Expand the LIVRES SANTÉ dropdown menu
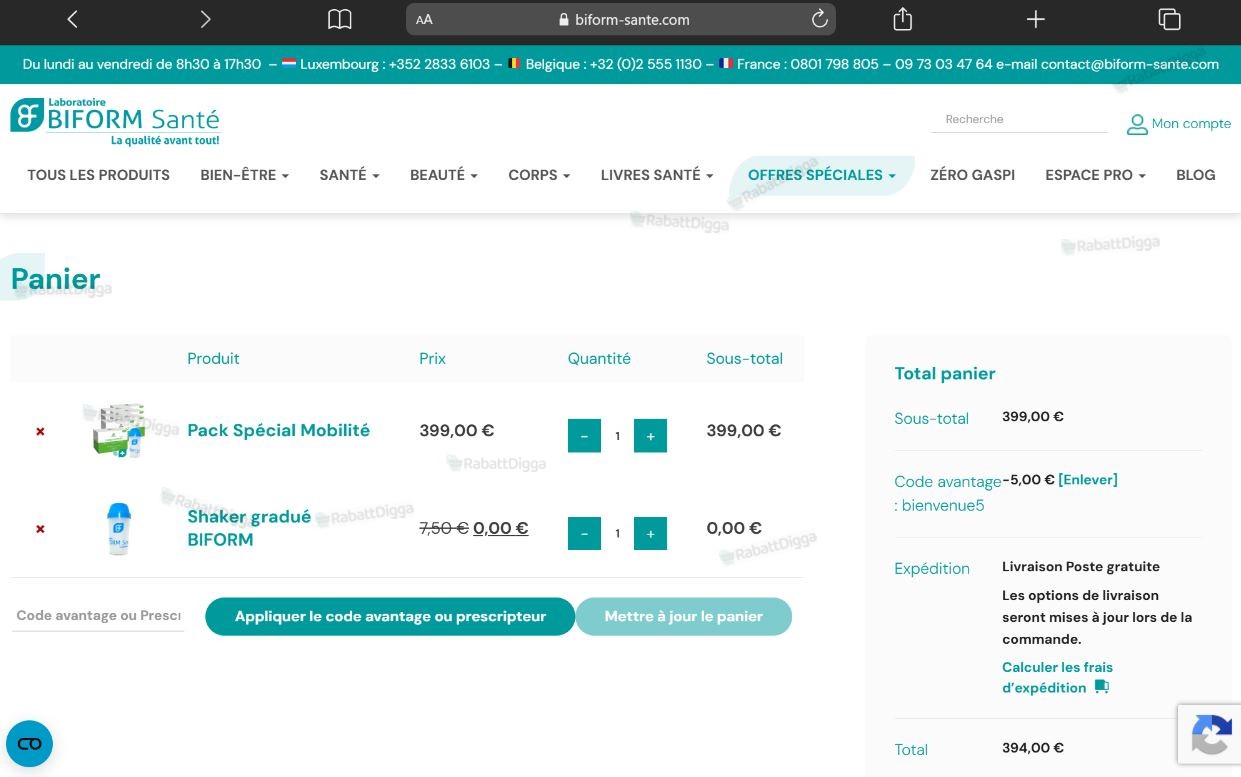Image resolution: width=1241 pixels, height=777 pixels. coord(657,175)
